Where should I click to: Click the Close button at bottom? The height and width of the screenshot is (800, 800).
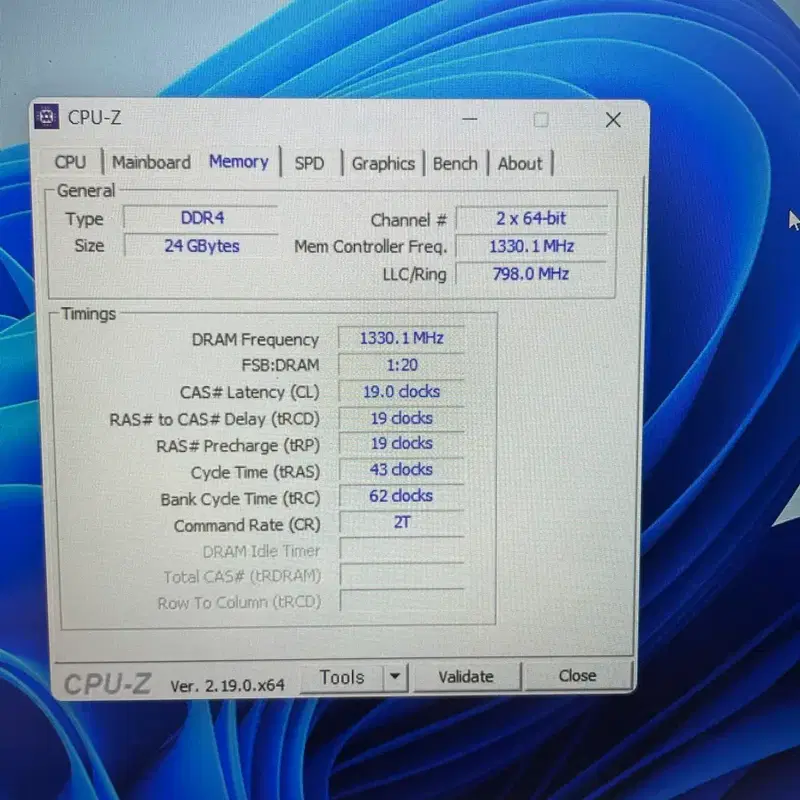[x=578, y=676]
